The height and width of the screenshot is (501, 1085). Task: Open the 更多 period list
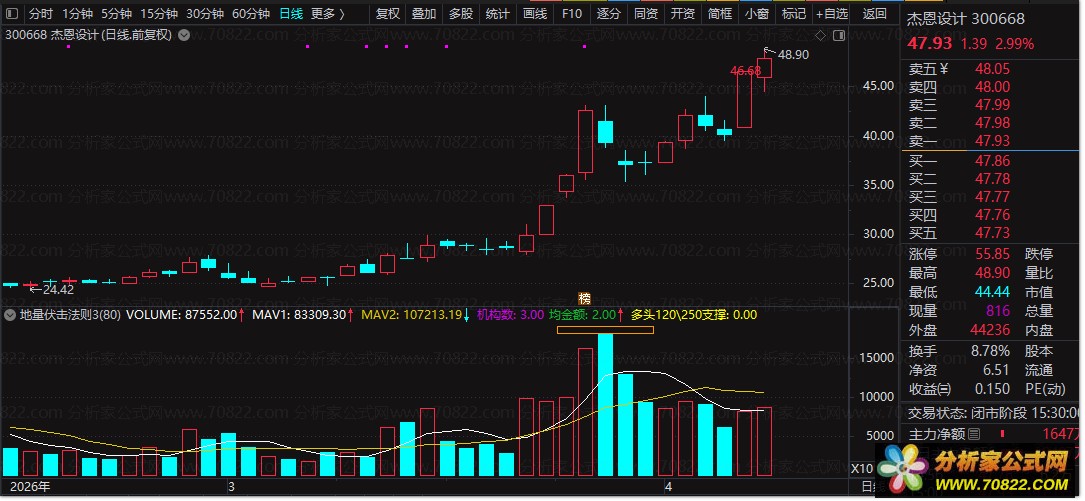pyautogui.click(x=328, y=13)
